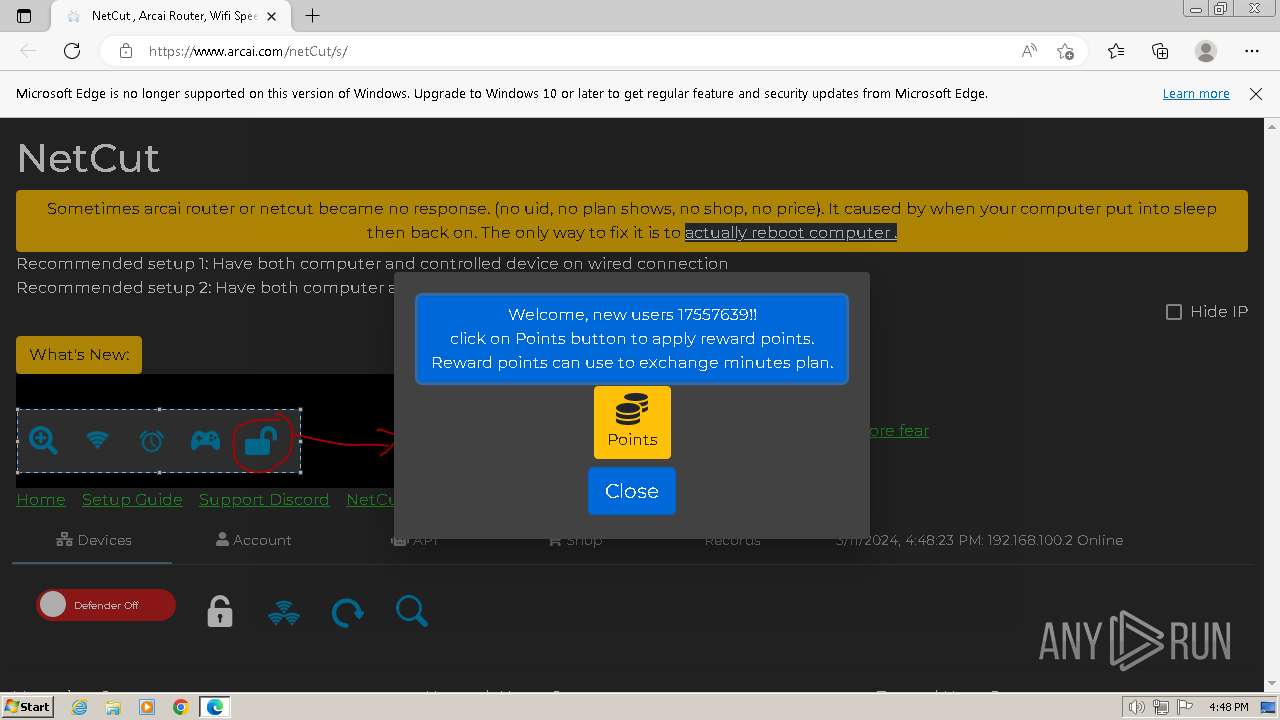
Task: Click the magnifier search icon in device toolbar
Action: coord(411,611)
